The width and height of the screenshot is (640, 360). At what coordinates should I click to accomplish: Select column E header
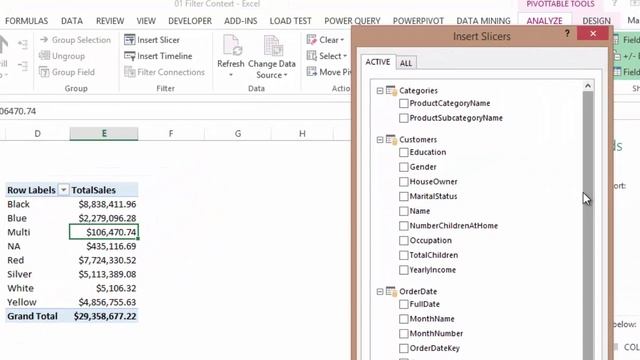coord(104,133)
